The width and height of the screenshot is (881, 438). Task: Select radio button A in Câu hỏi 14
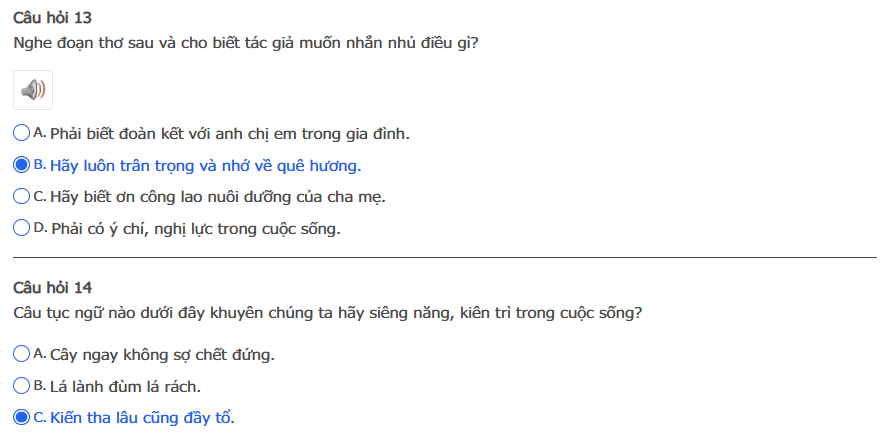coord(22,354)
